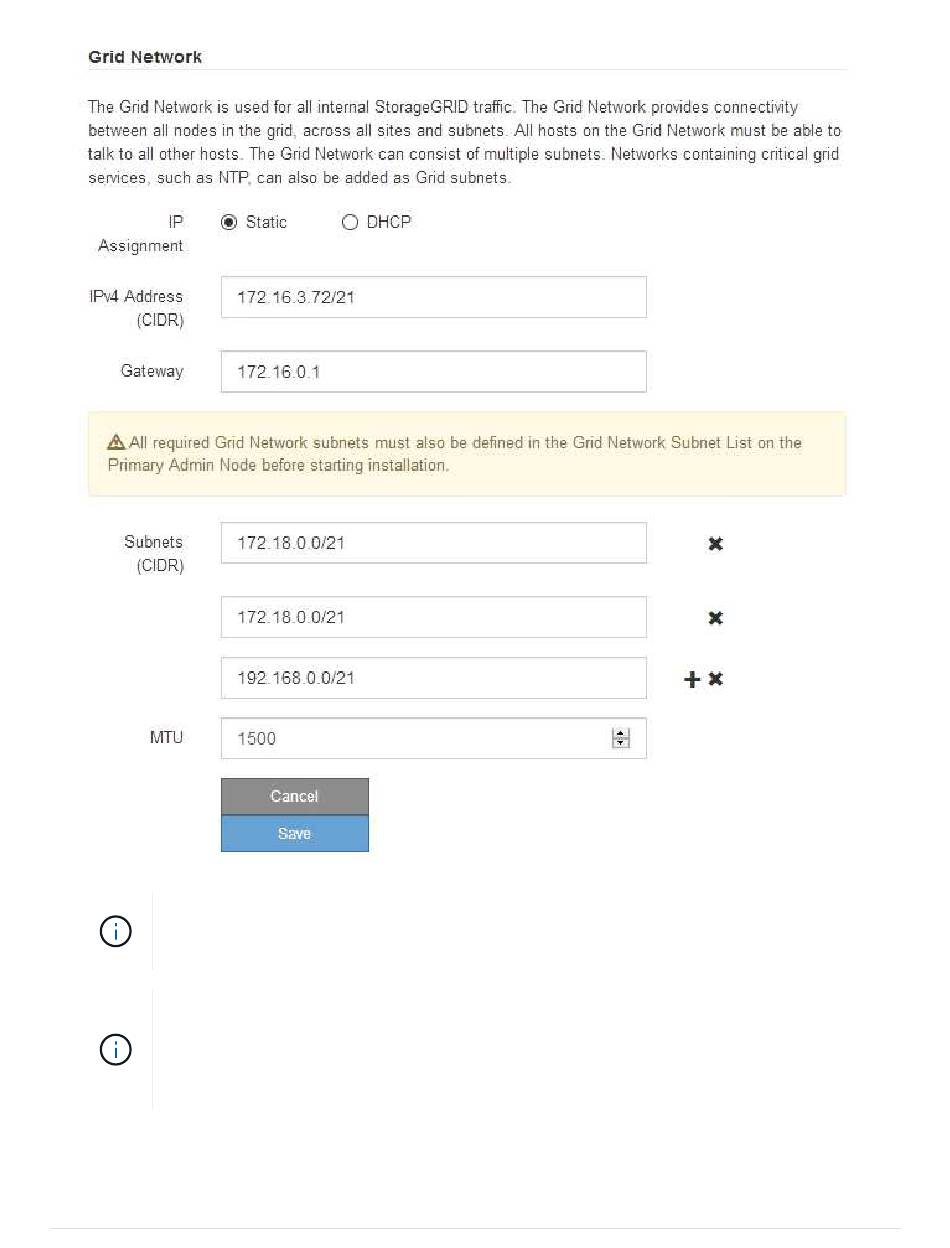Choose DHCP for IP assignment

point(349,223)
